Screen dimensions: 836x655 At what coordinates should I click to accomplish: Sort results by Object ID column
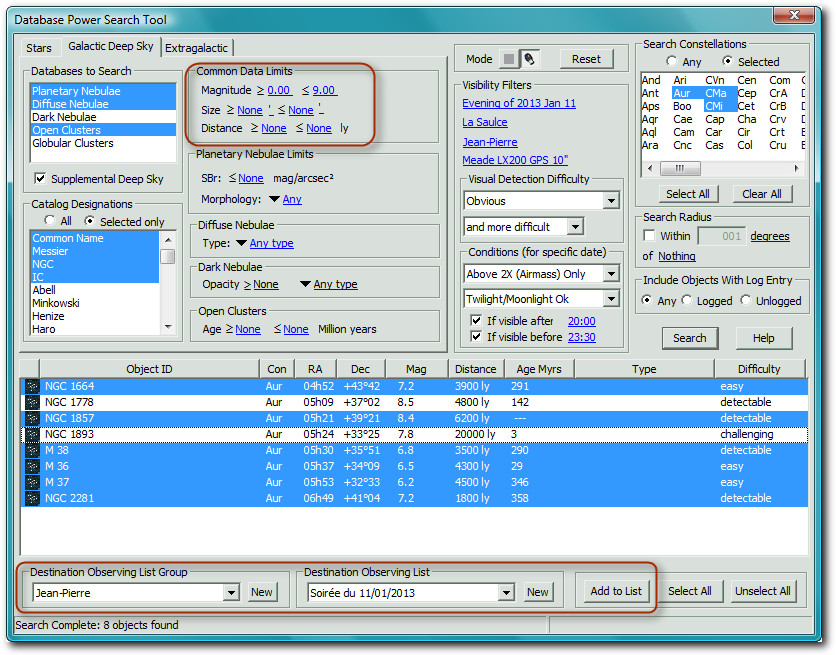click(149, 369)
